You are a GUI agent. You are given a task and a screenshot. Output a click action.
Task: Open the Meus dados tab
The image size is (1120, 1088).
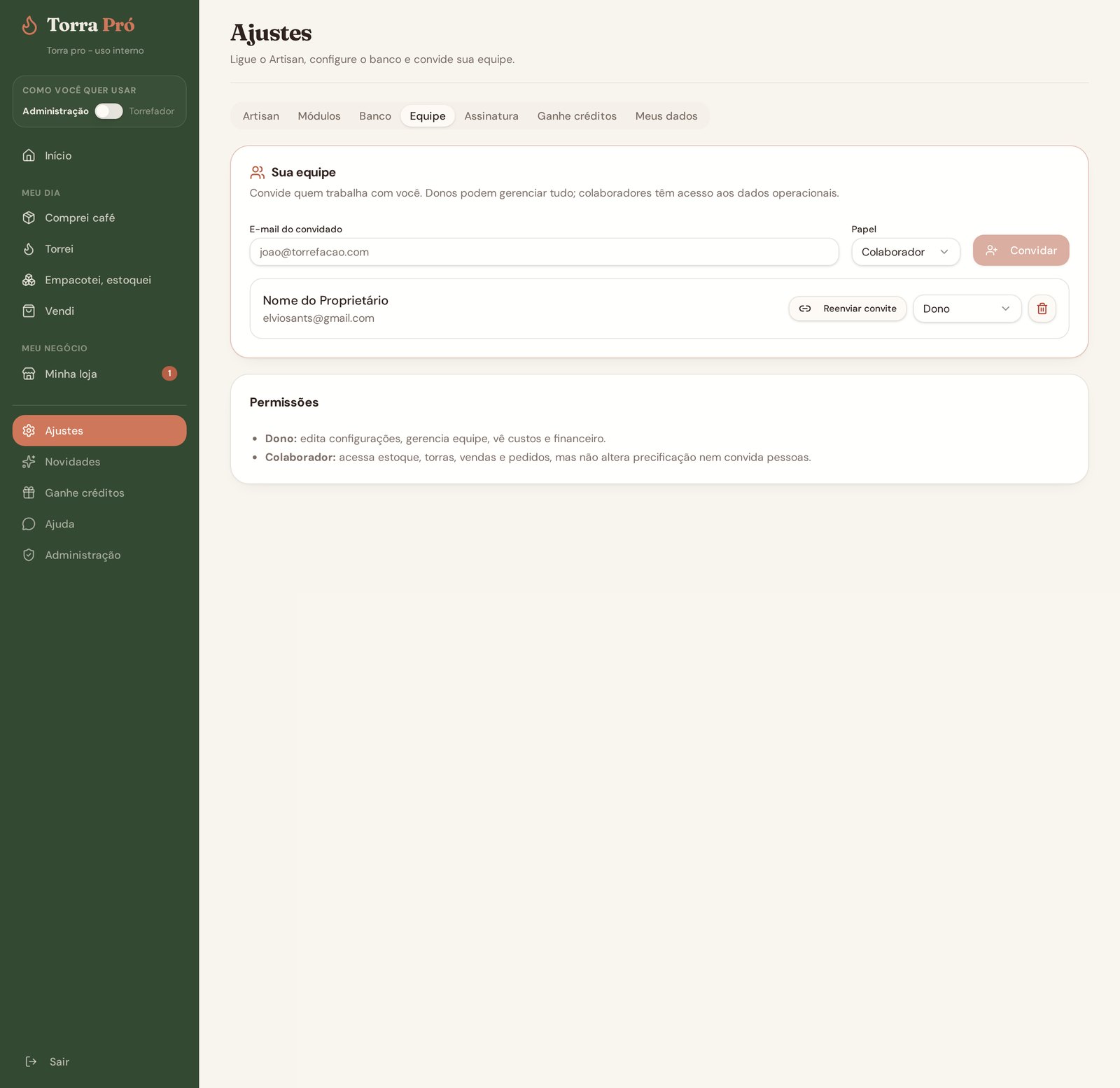pyautogui.click(x=666, y=116)
